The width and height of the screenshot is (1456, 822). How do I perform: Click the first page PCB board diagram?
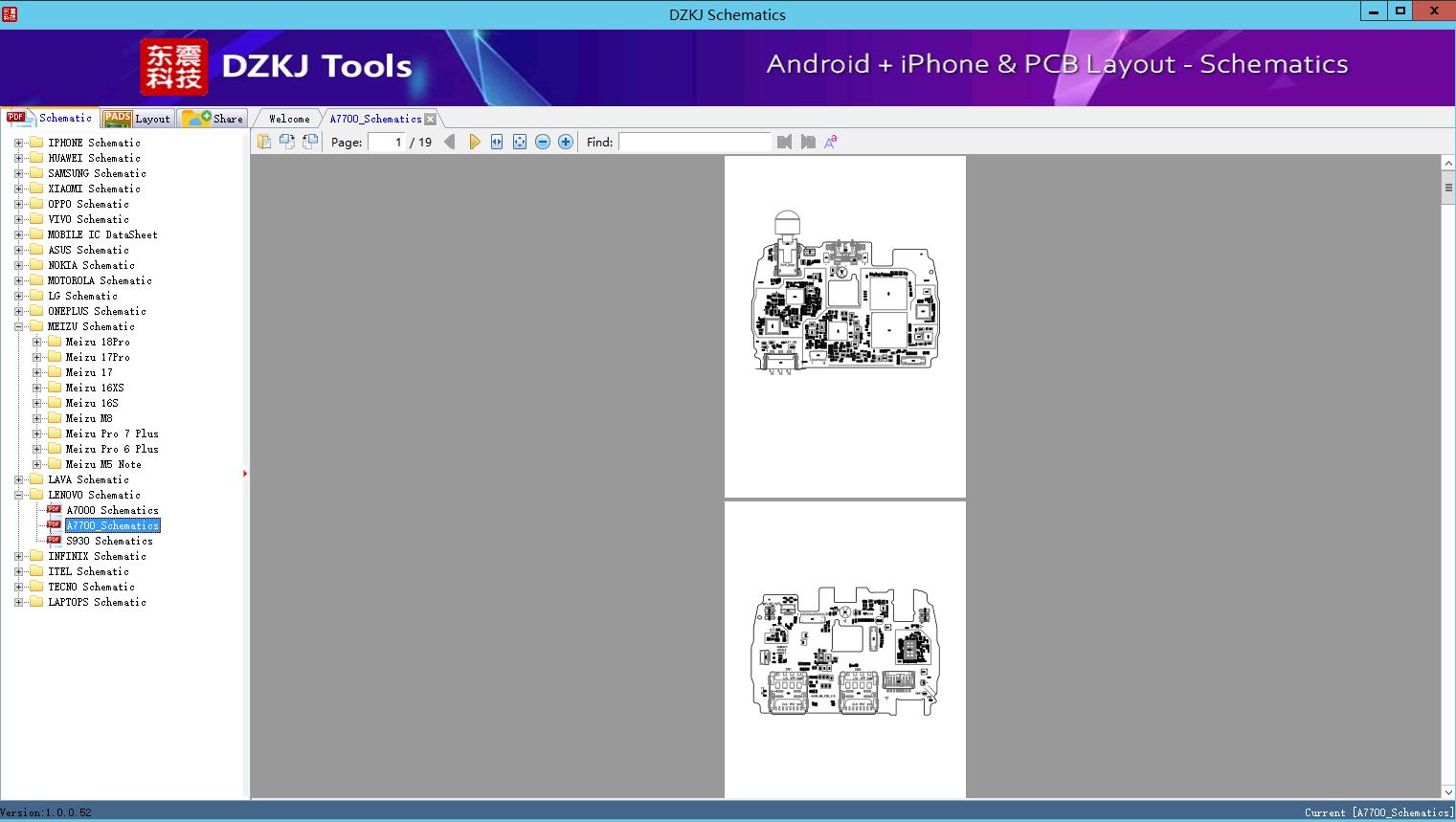(845, 291)
